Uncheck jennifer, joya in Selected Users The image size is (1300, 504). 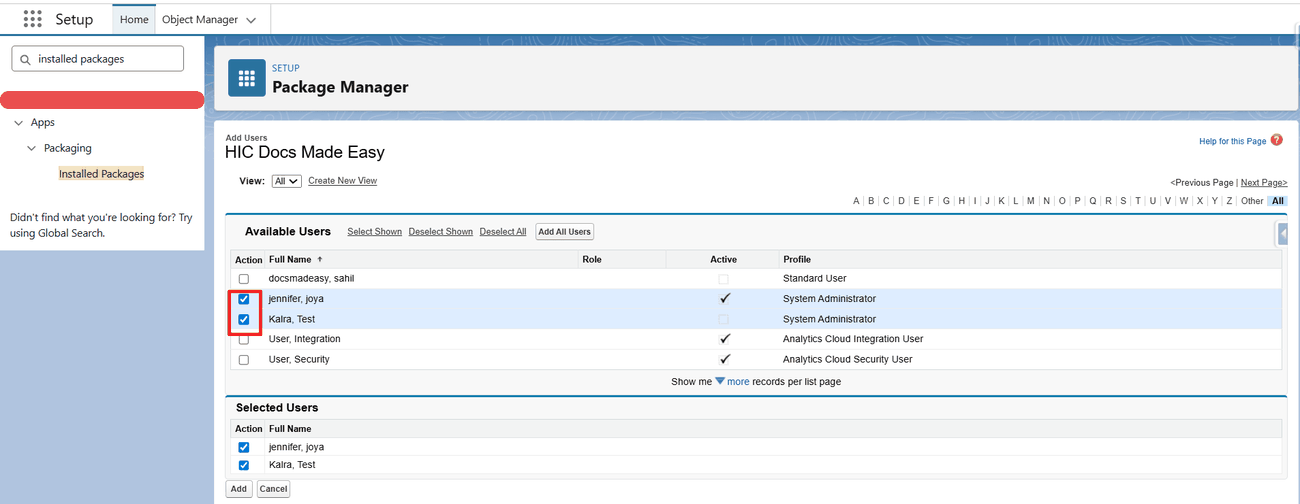pos(244,447)
